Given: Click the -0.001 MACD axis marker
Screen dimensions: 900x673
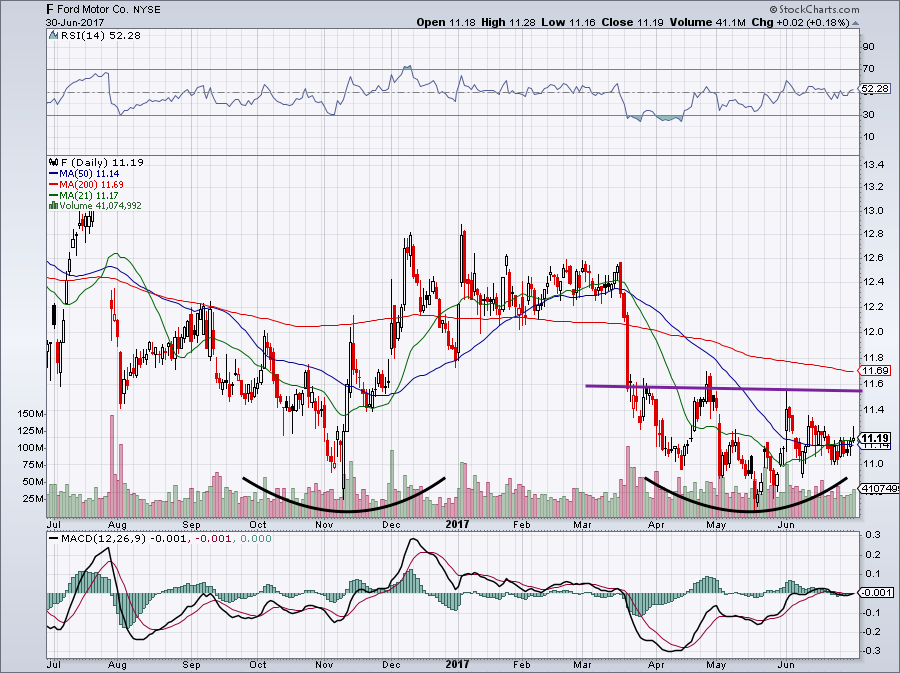Looking at the screenshot, I should (x=876, y=593).
